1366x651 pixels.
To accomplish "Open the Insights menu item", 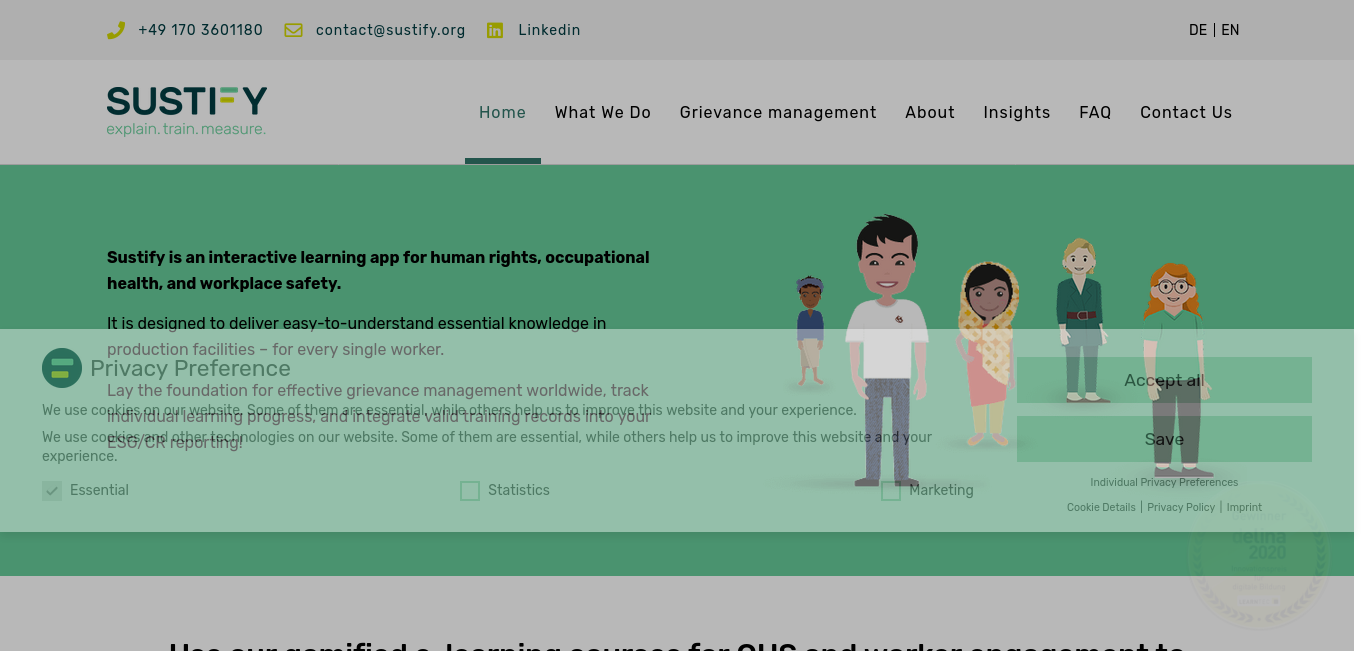I will [x=1017, y=113].
